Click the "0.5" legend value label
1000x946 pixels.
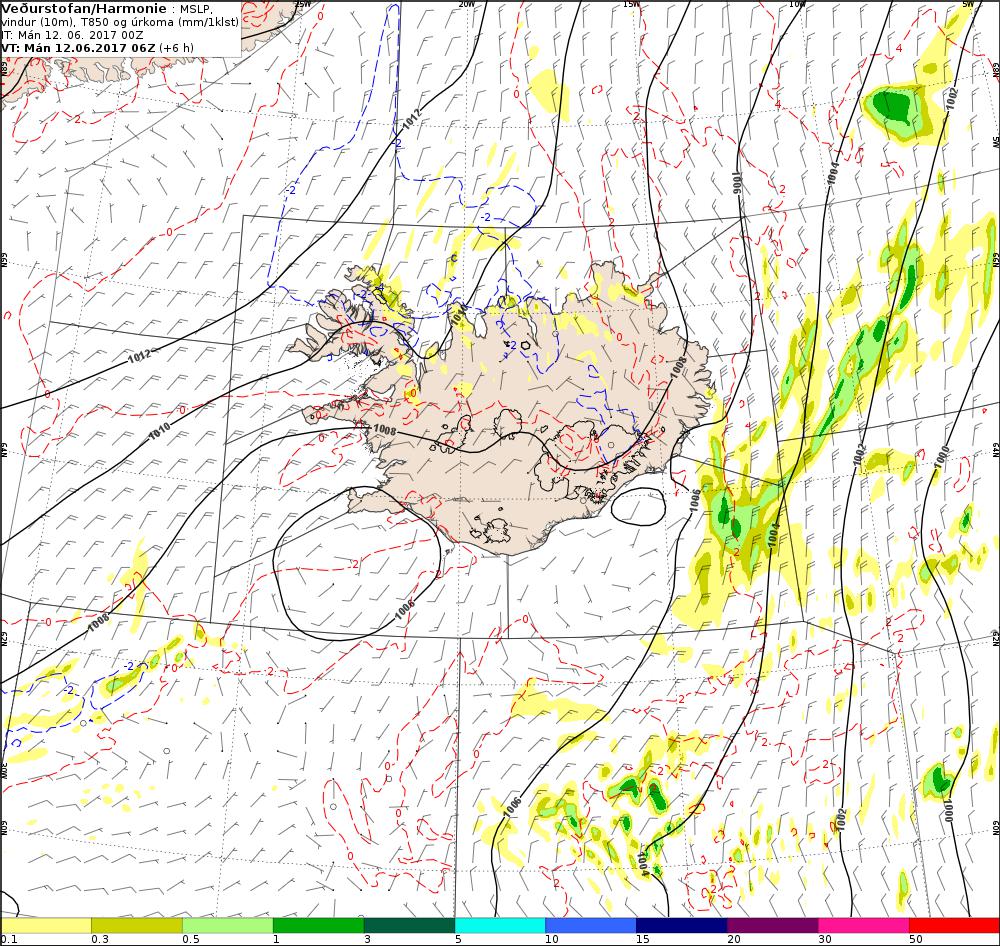[x=191, y=939]
